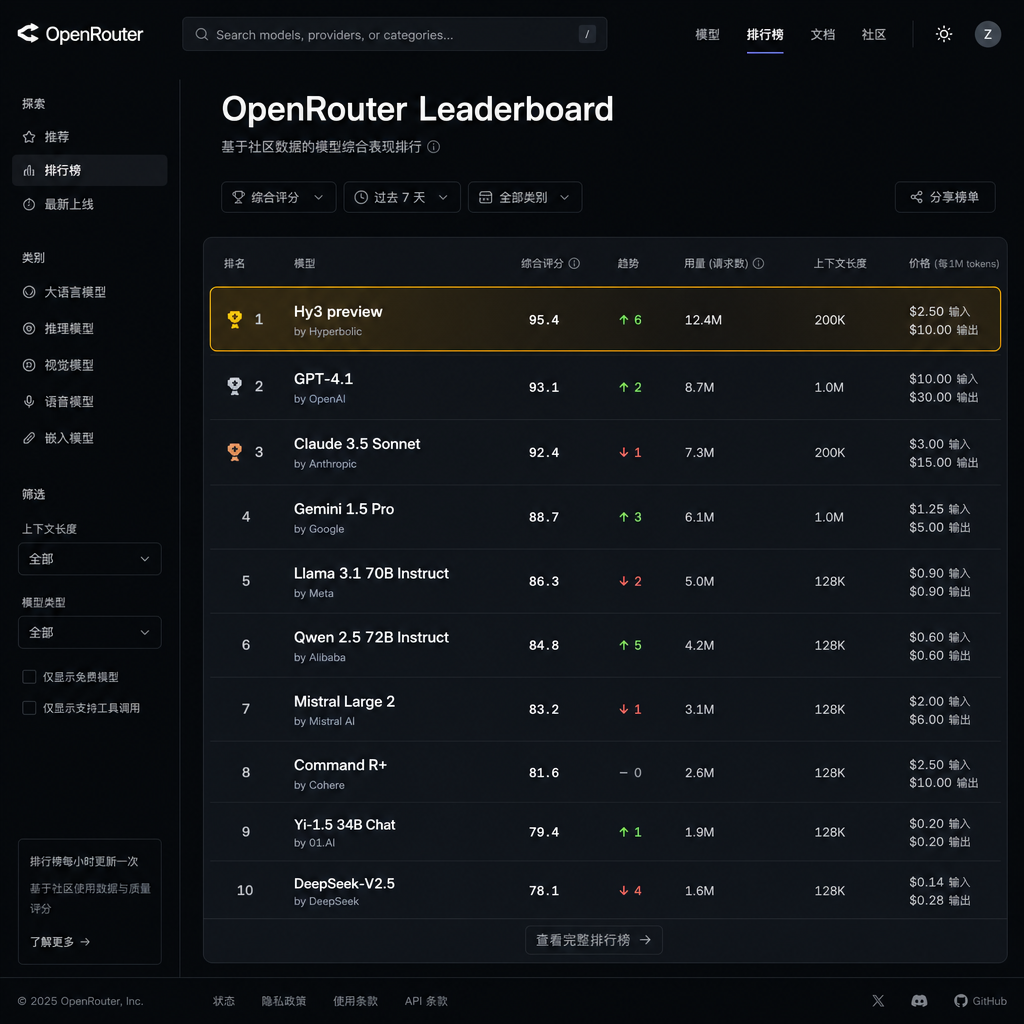Open the Gemini 1.5 Pro model
This screenshot has width=1024, height=1024.
605,517
